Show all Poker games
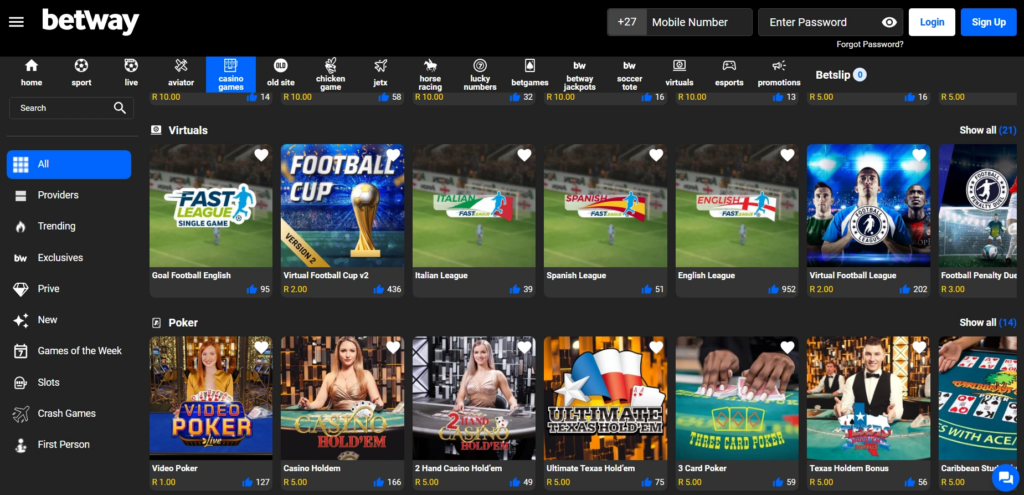The height and width of the screenshot is (495, 1024). pos(987,323)
